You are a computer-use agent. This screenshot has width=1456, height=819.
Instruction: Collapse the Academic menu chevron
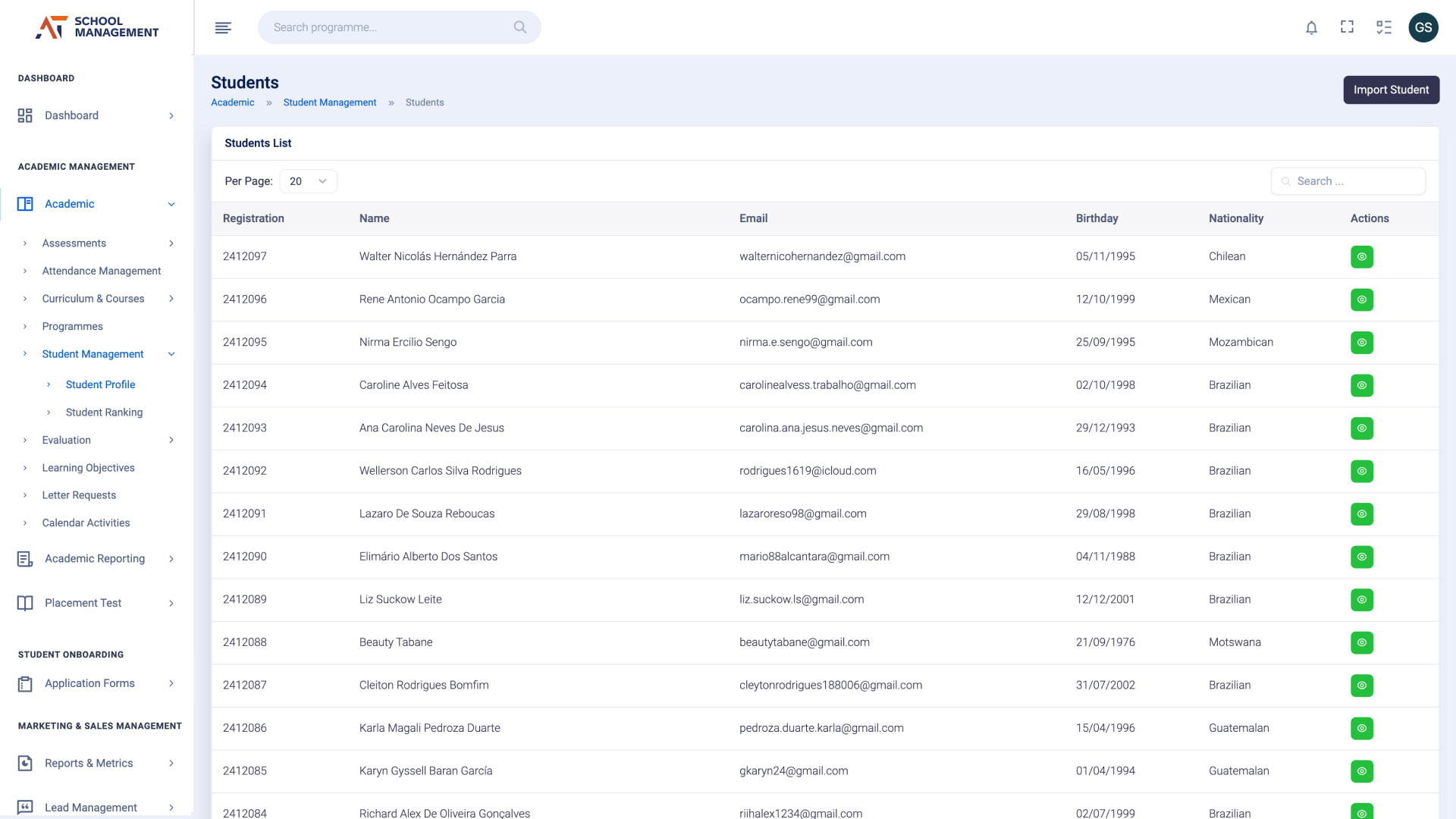pos(171,204)
